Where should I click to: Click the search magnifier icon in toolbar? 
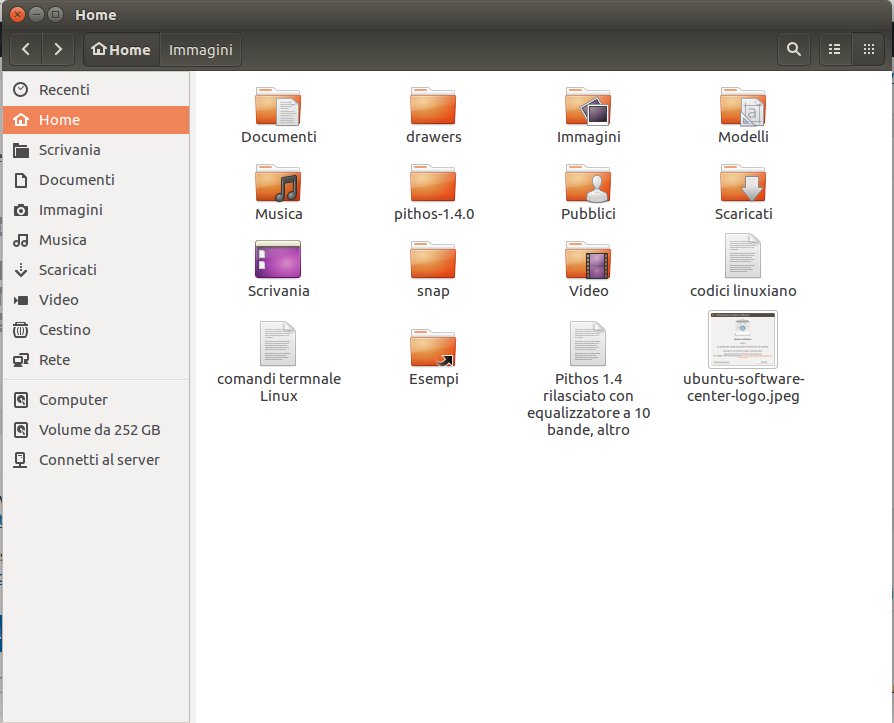tap(793, 49)
